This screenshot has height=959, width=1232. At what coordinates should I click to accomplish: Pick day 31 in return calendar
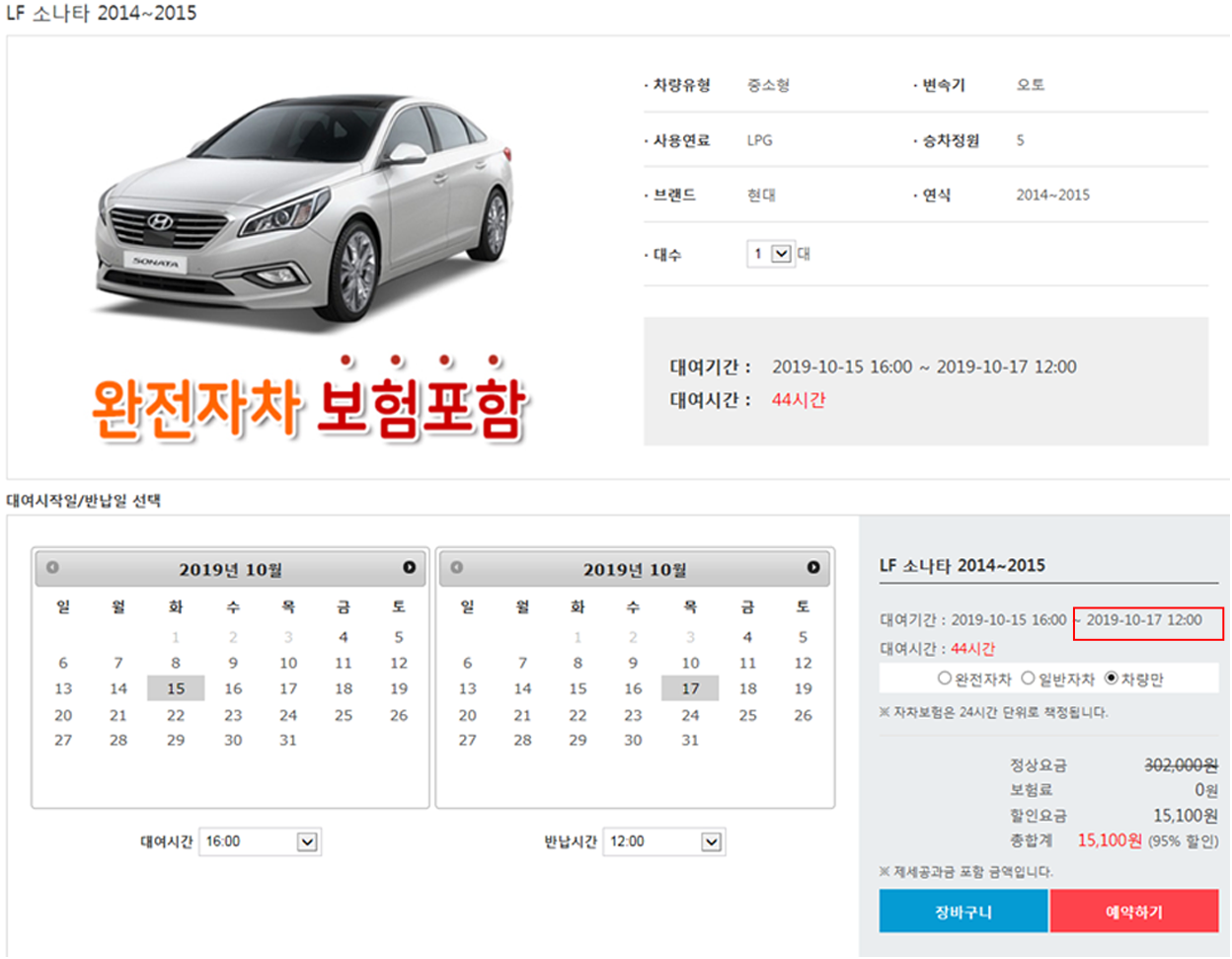click(690, 741)
